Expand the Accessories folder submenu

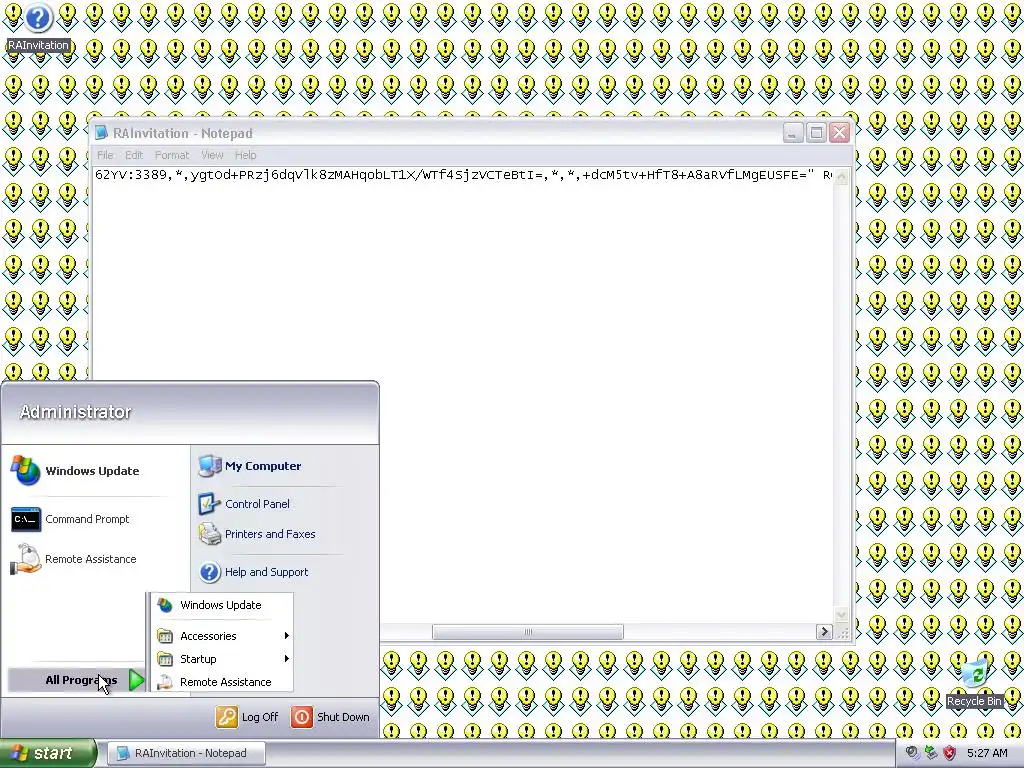click(222, 635)
